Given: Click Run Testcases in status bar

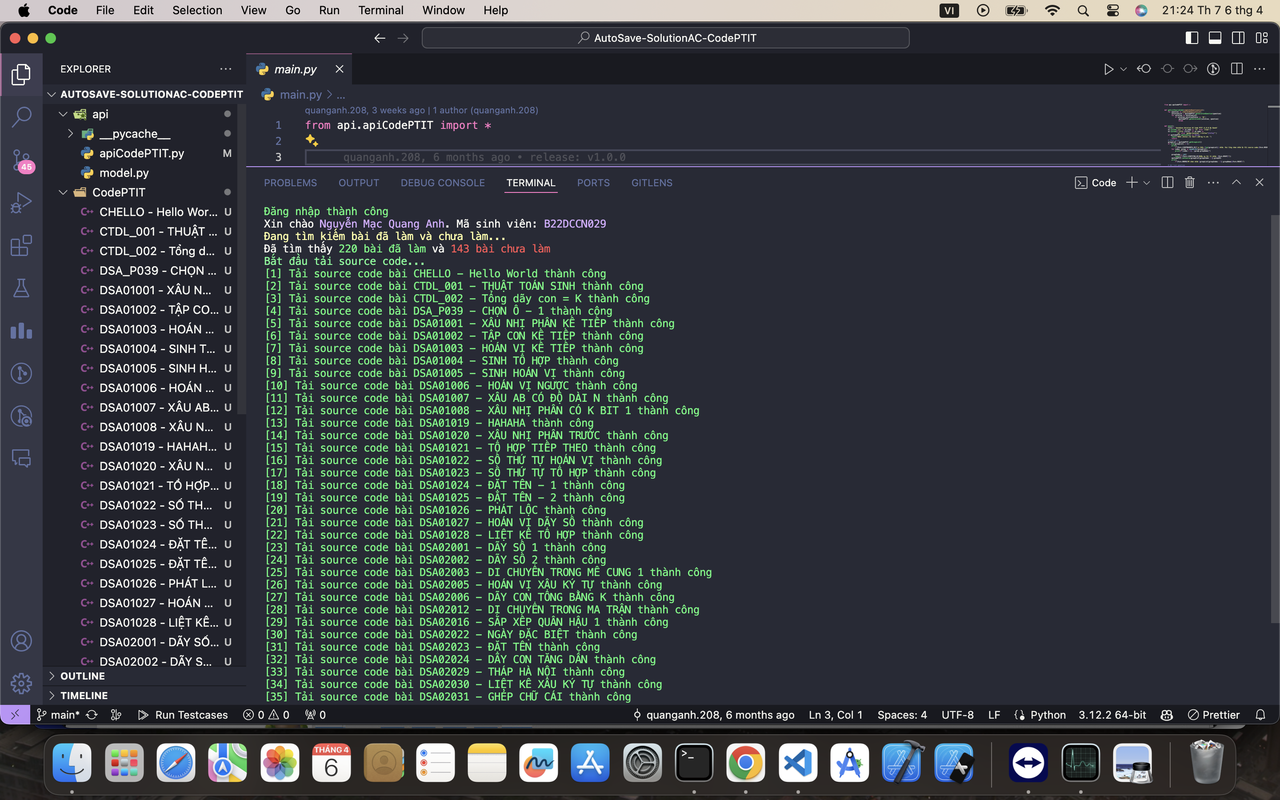Looking at the screenshot, I should [183, 715].
